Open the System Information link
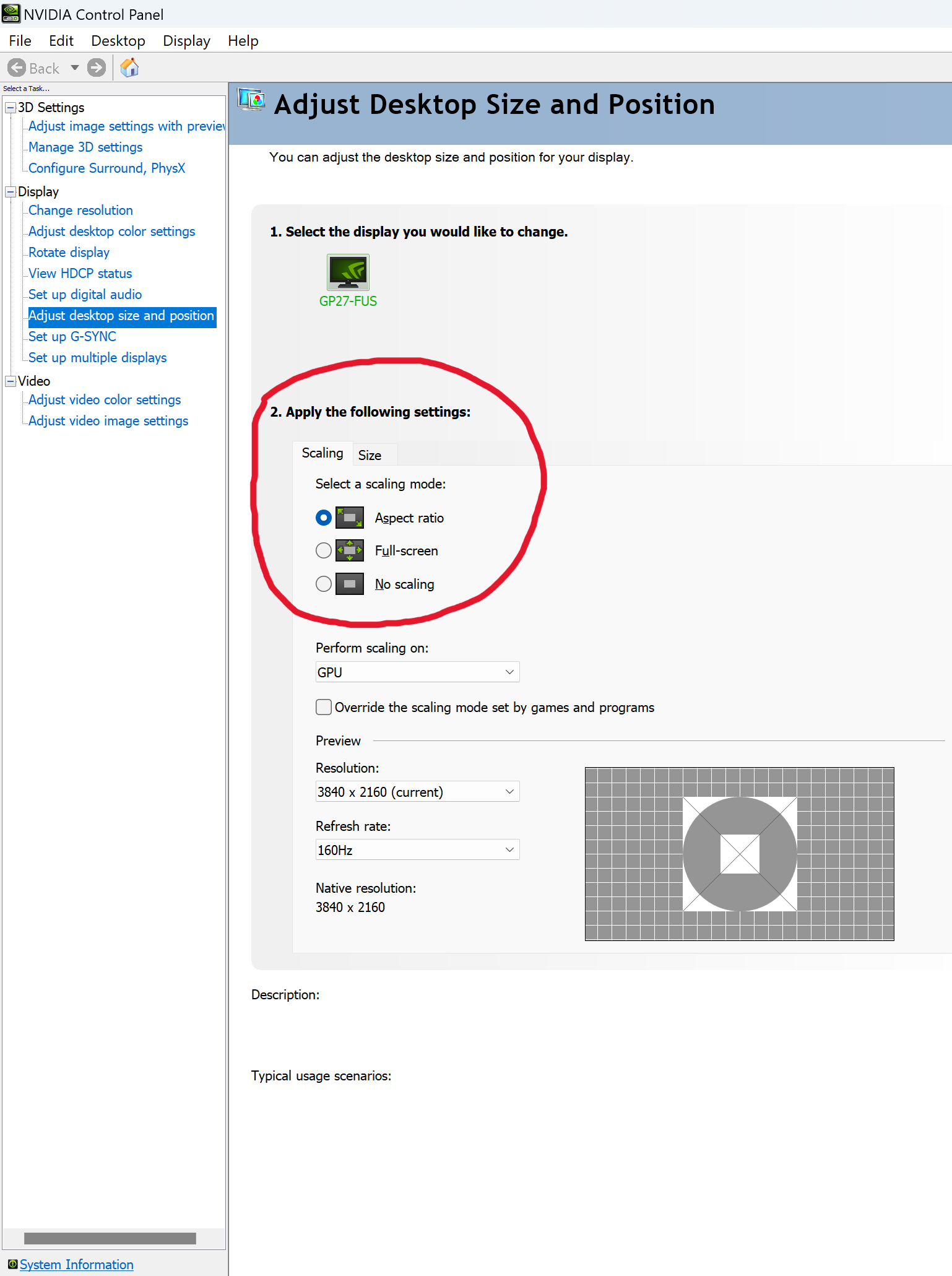952x1276 pixels. click(77, 1264)
